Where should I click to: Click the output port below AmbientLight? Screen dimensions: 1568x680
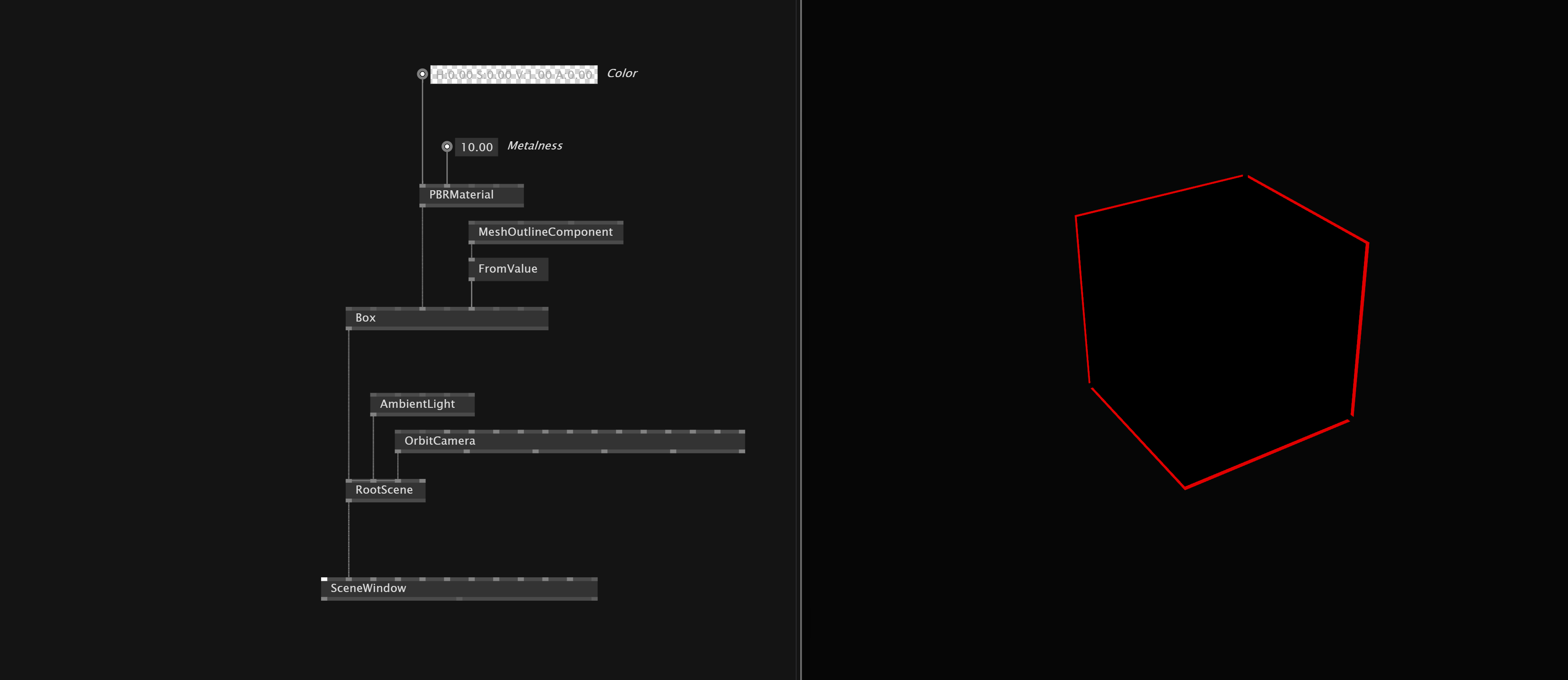374,415
